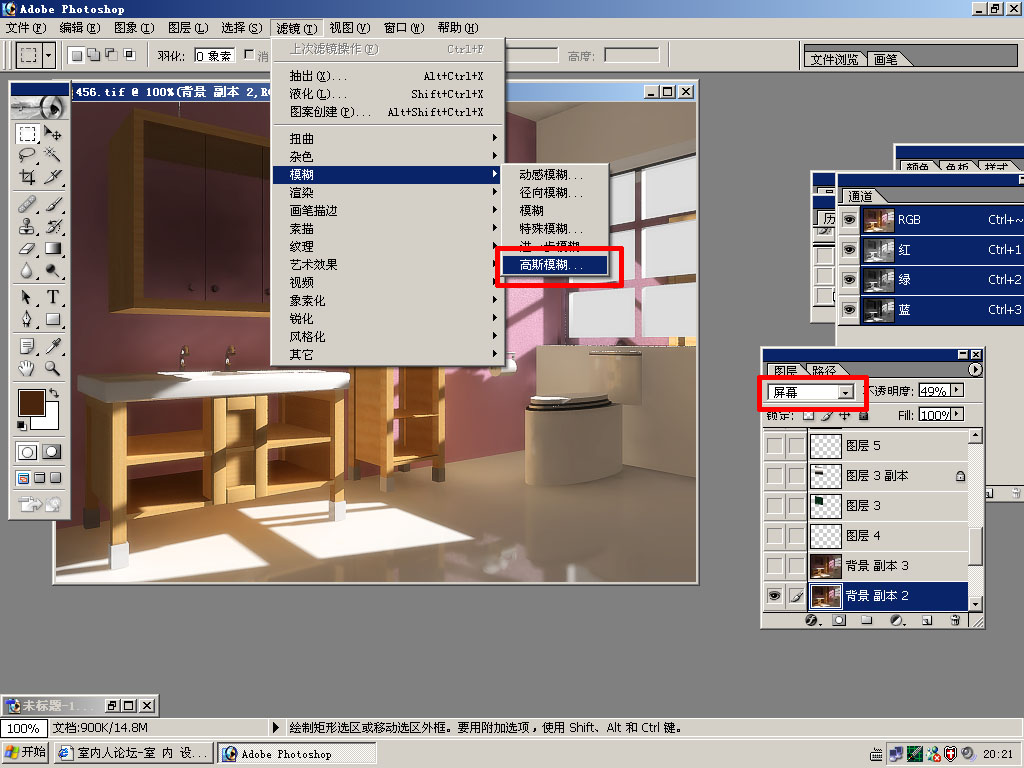Open 文件浏览 tab in palette well
Viewport: 1024px width, 768px height.
(834, 59)
